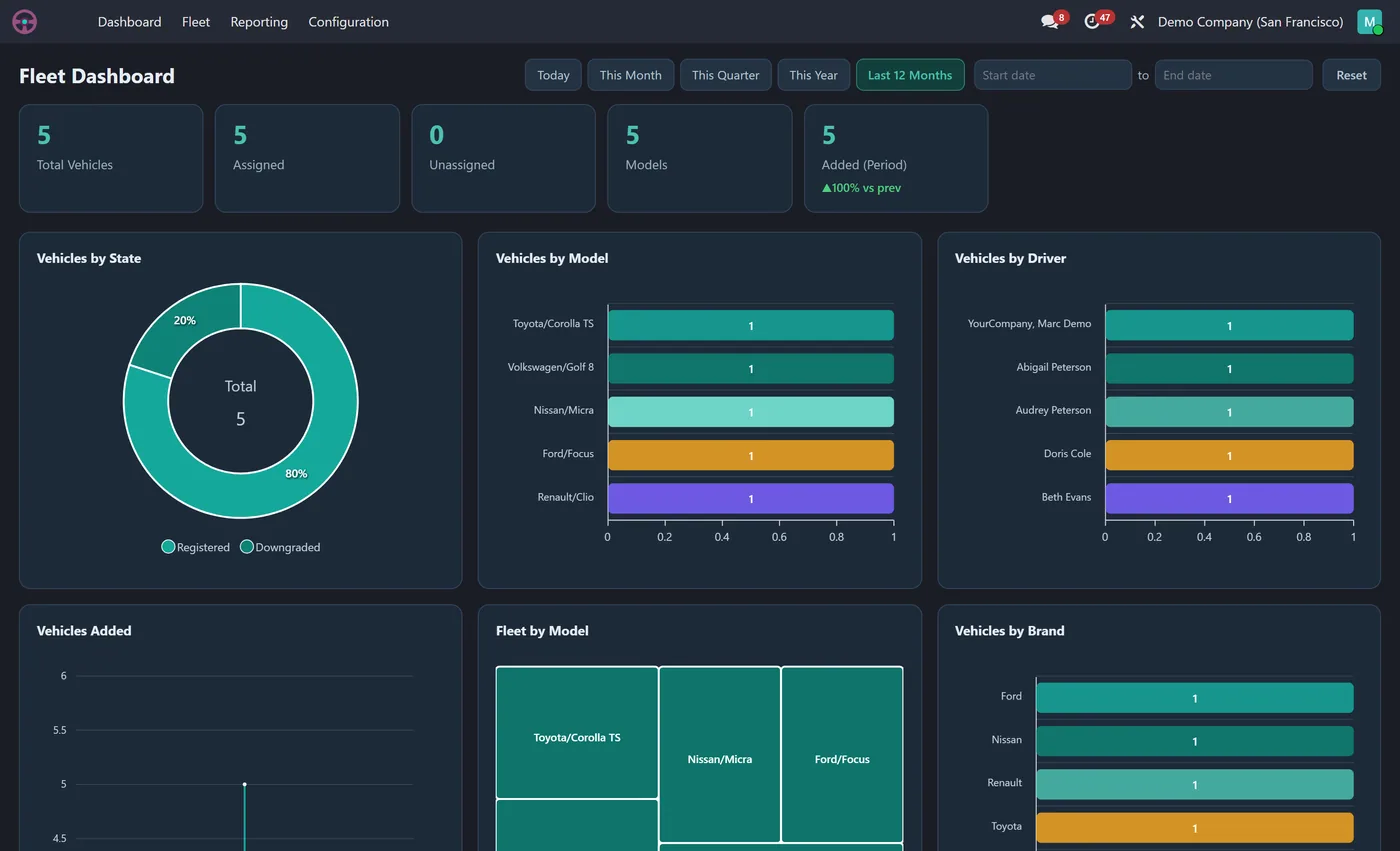This screenshot has height=851, width=1400.
Task: Open the user avatar M menu
Action: 1369,22
